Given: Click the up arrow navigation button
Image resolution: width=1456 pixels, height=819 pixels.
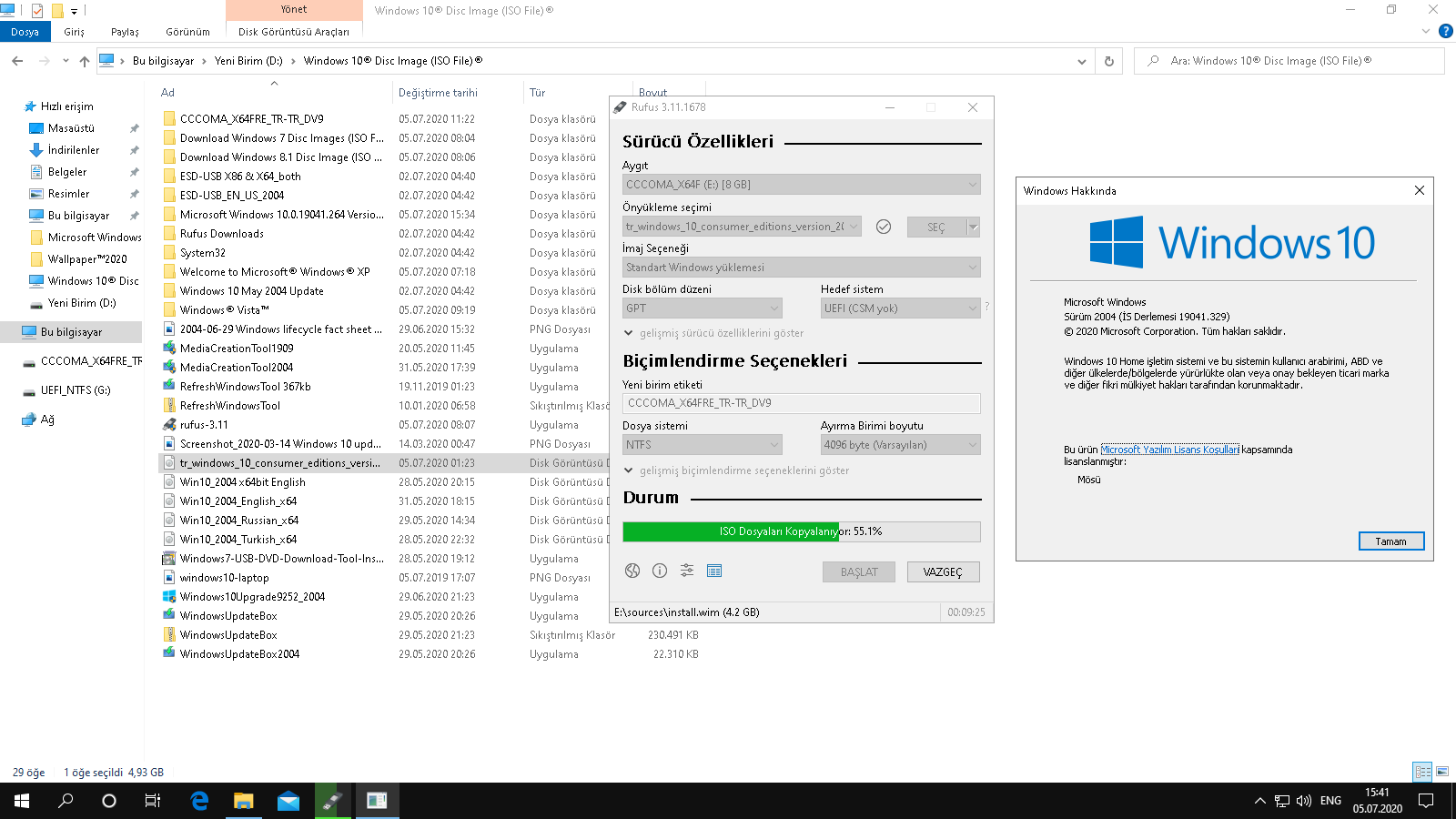Looking at the screenshot, I should pyautogui.click(x=85, y=61).
